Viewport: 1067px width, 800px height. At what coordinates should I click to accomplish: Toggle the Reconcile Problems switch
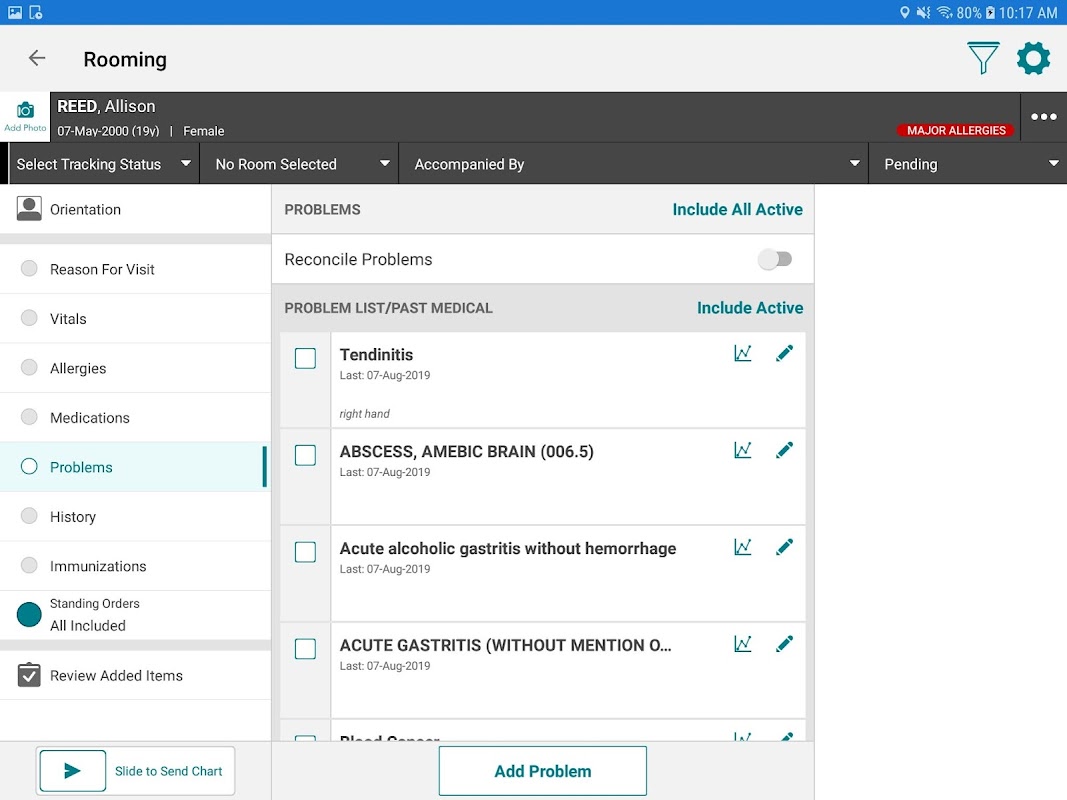pyautogui.click(x=774, y=260)
